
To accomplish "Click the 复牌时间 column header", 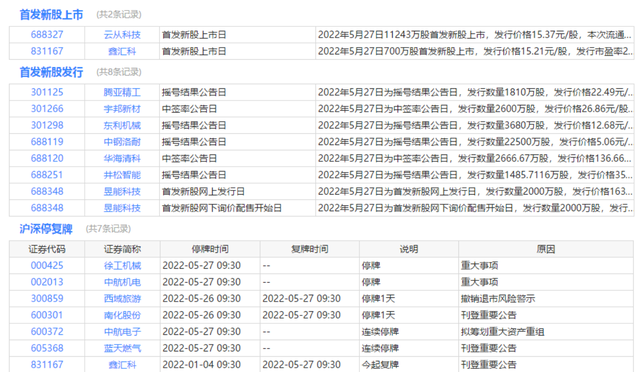I will pyautogui.click(x=309, y=249).
